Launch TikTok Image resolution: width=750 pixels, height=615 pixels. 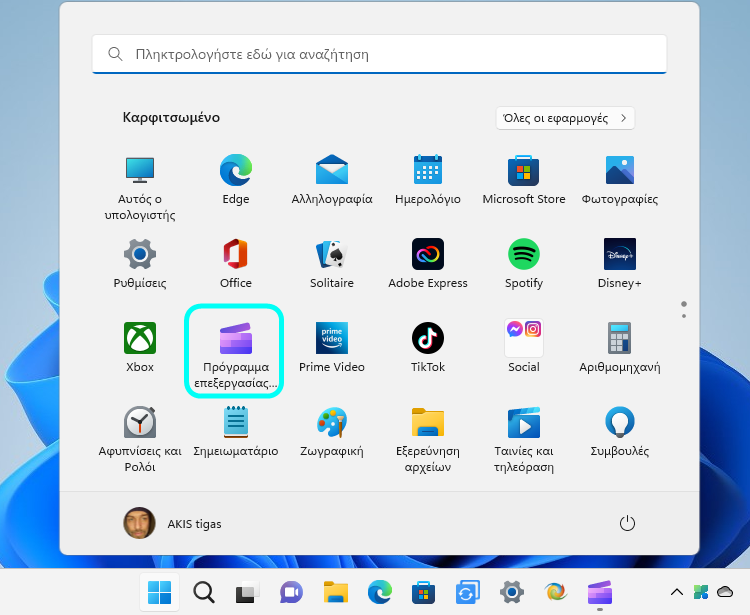[428, 348]
